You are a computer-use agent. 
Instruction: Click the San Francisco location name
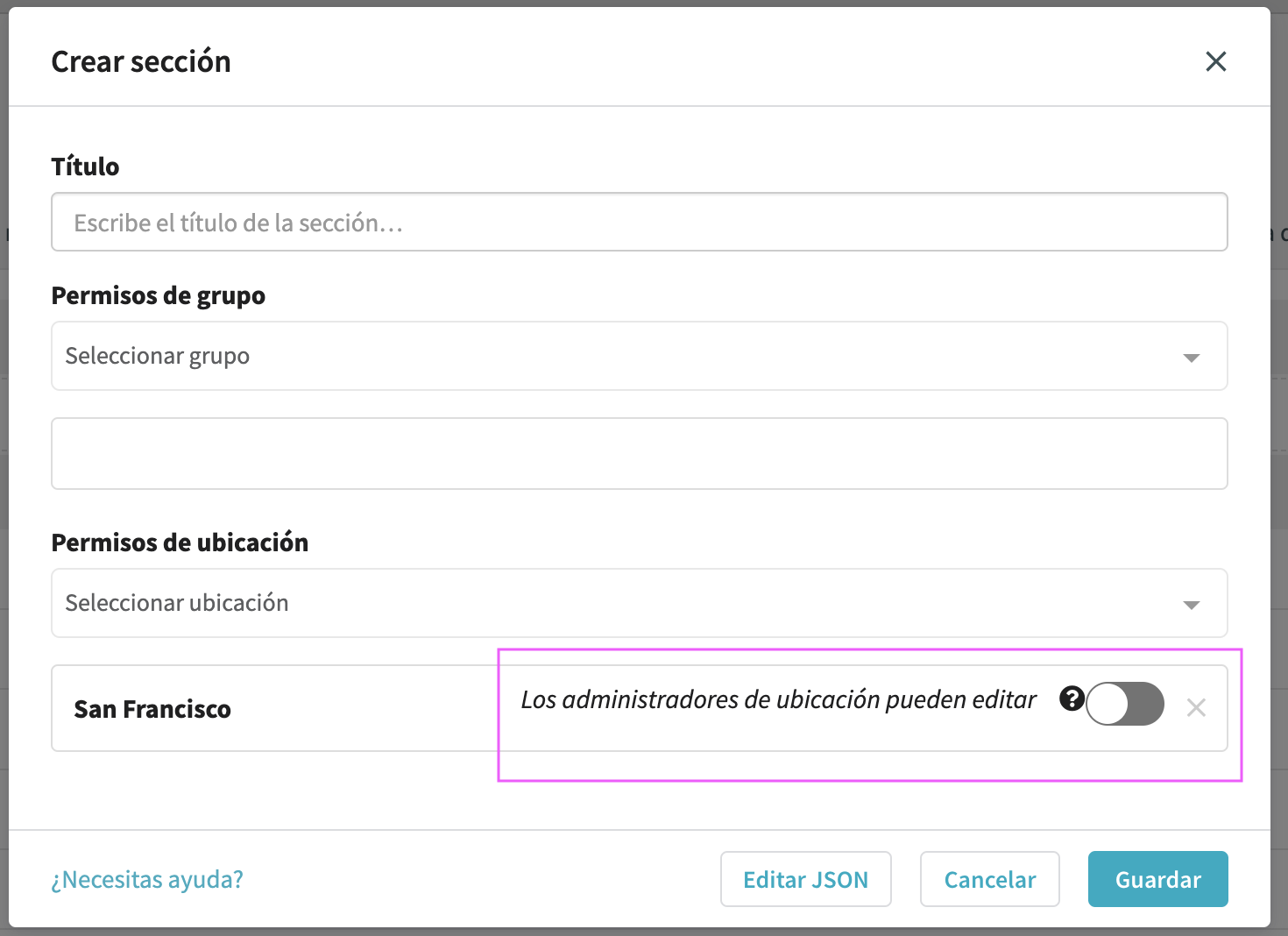coord(152,709)
